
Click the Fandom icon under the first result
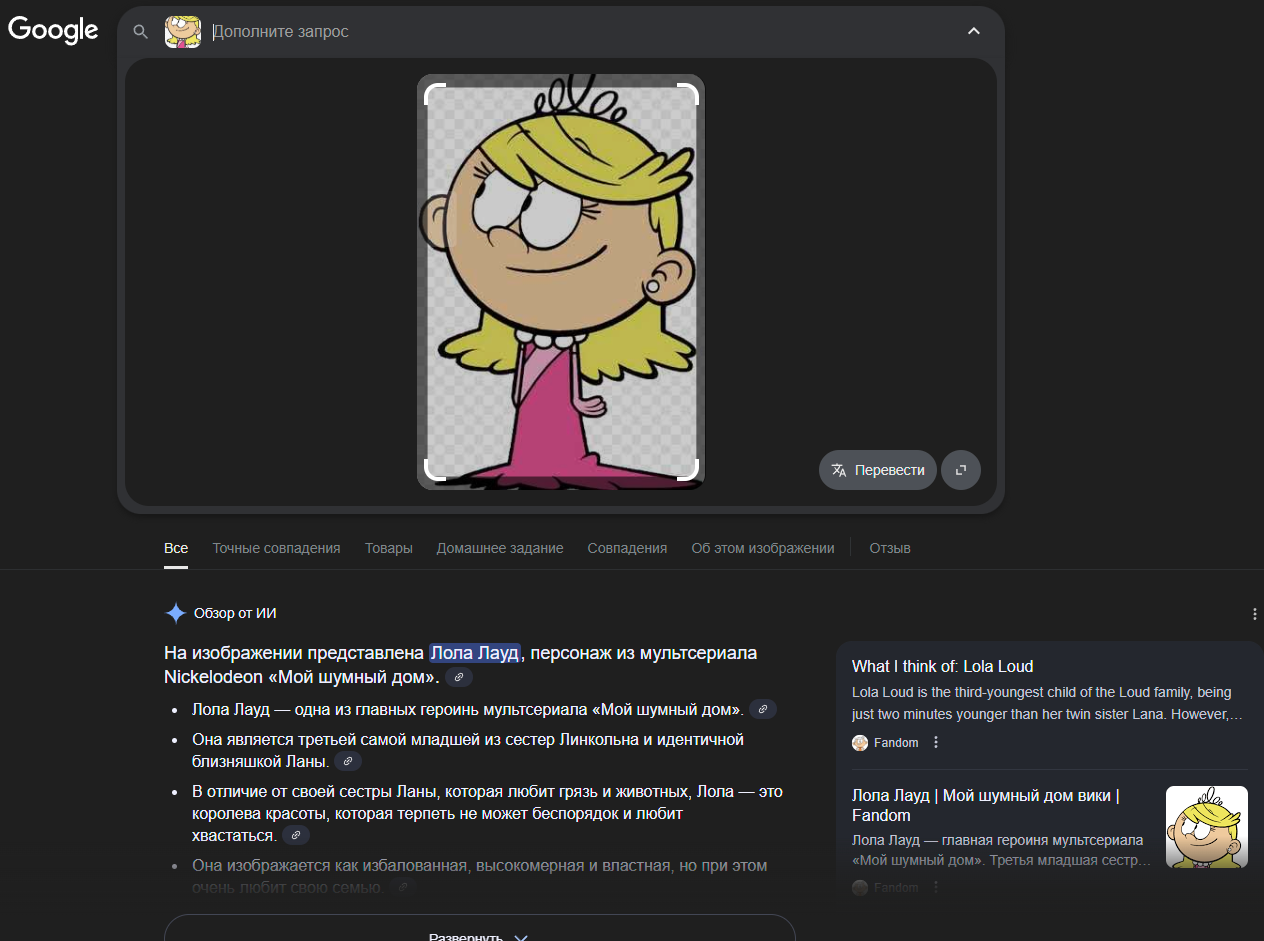coord(860,742)
